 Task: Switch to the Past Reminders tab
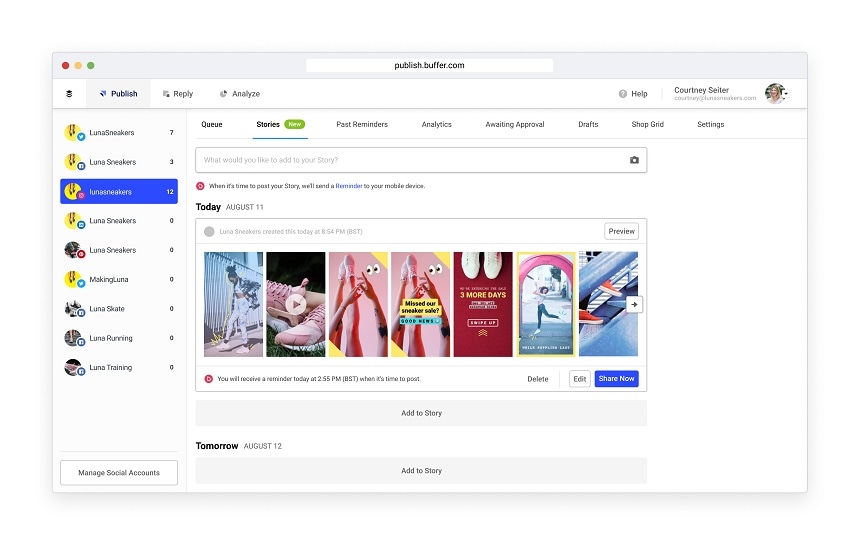[x=362, y=124]
